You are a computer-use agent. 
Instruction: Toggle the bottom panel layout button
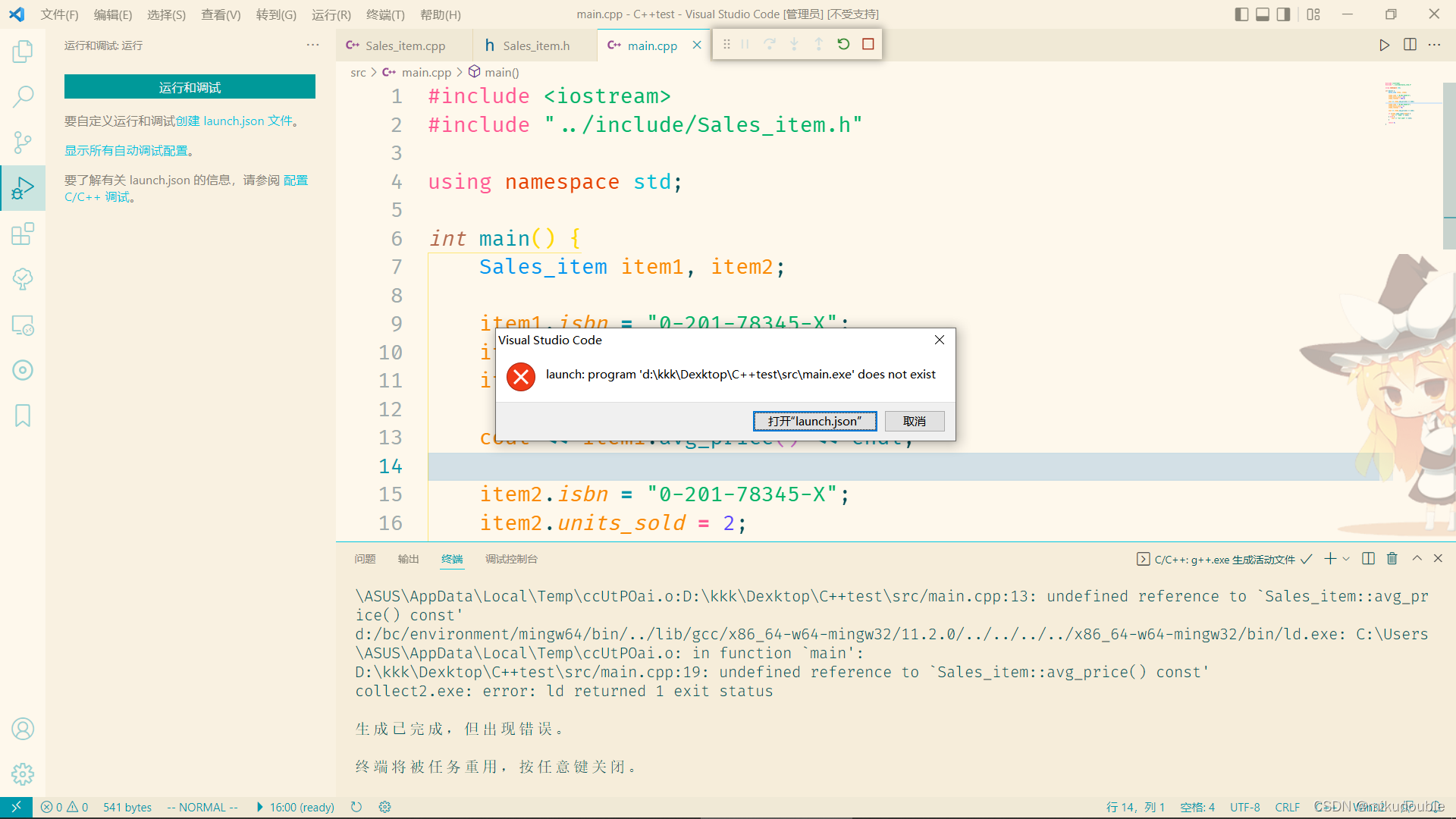coord(1263,14)
